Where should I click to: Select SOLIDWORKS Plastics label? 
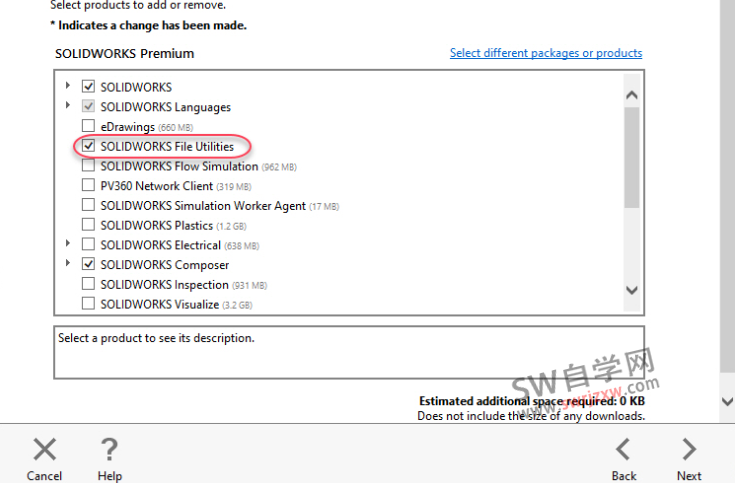[157, 226]
